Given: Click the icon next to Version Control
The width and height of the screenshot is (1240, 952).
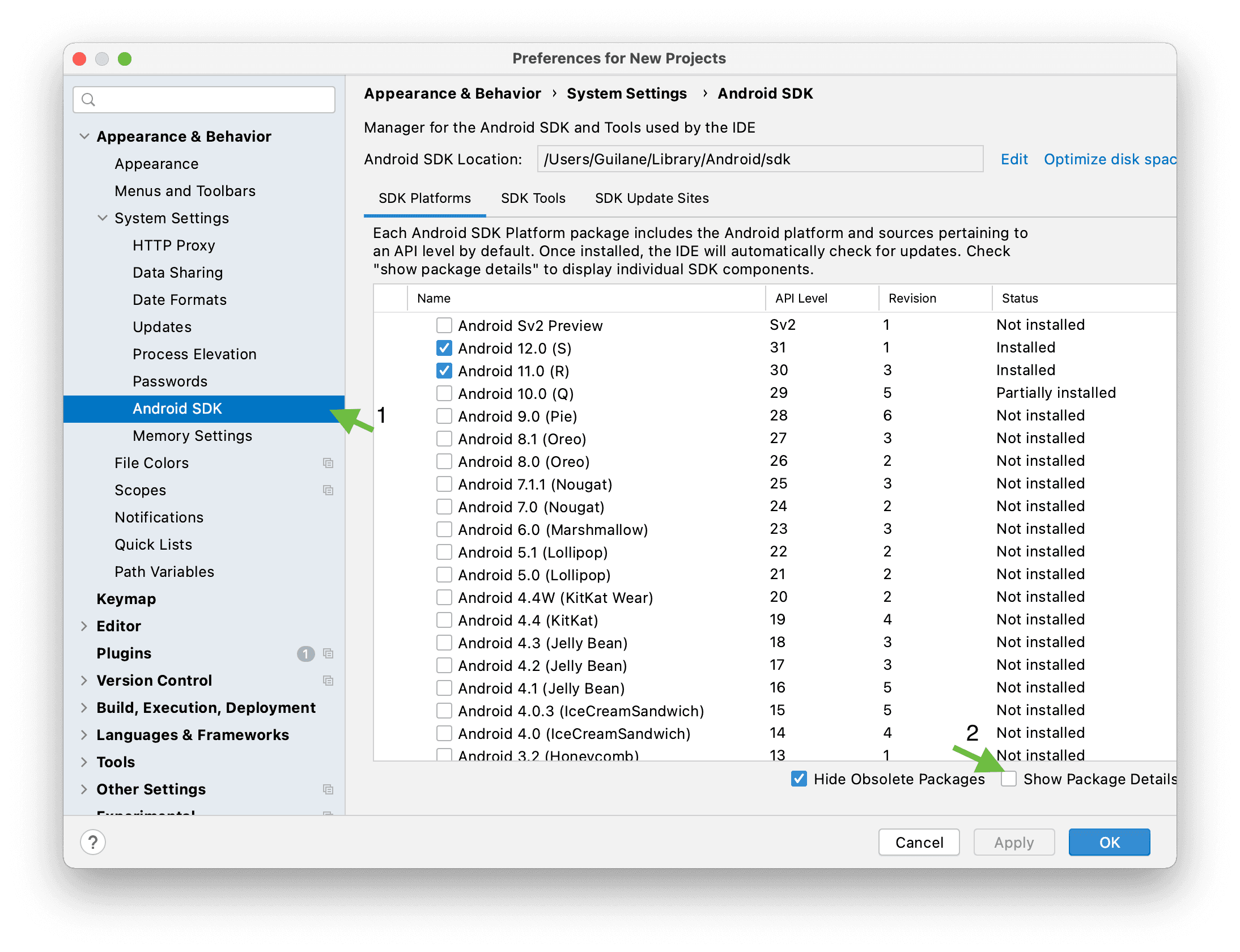Looking at the screenshot, I should pyautogui.click(x=329, y=681).
